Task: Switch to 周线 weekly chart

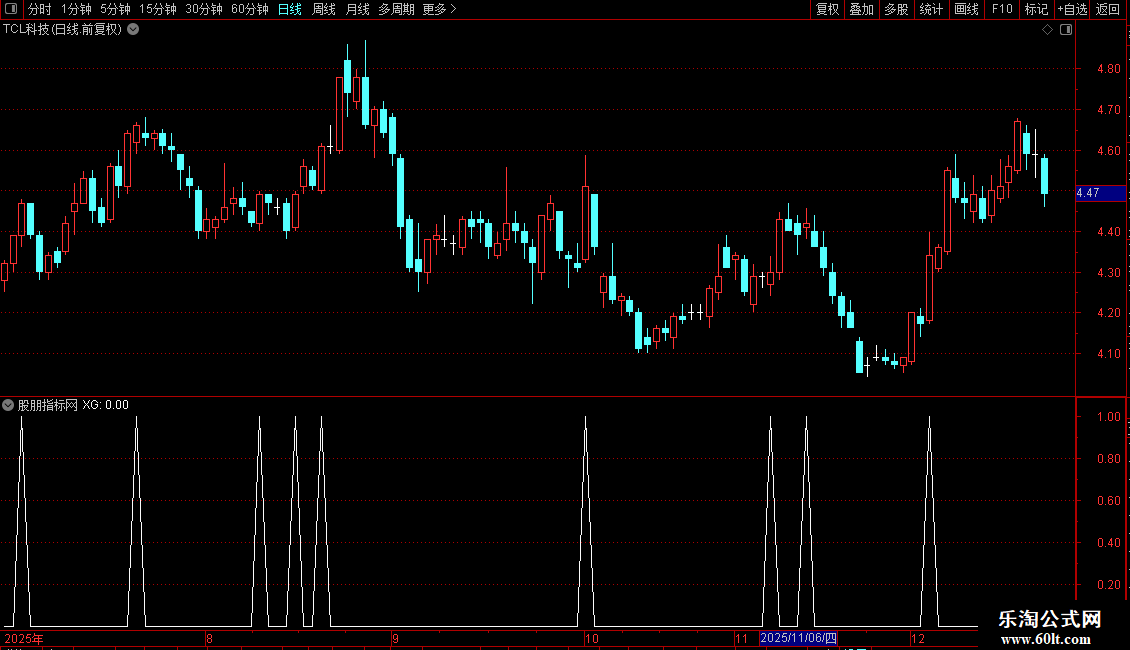Action: 324,9
